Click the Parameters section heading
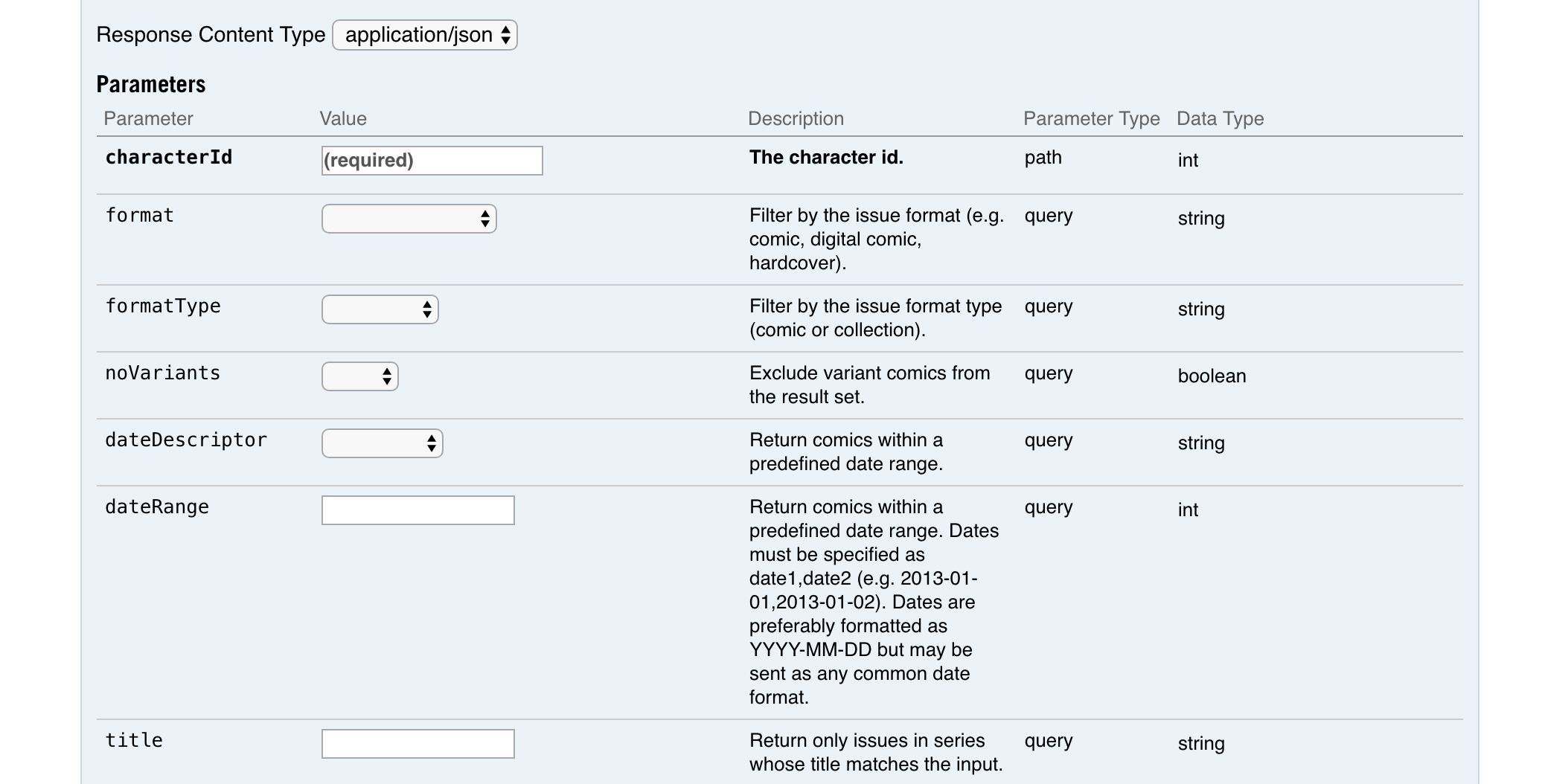This screenshot has width=1542, height=784. pos(151,84)
